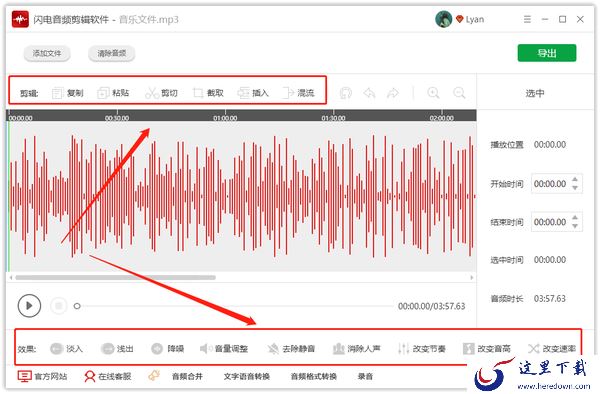Click the headphone listen icon in toolbar
600x394 pixels.
346,93
